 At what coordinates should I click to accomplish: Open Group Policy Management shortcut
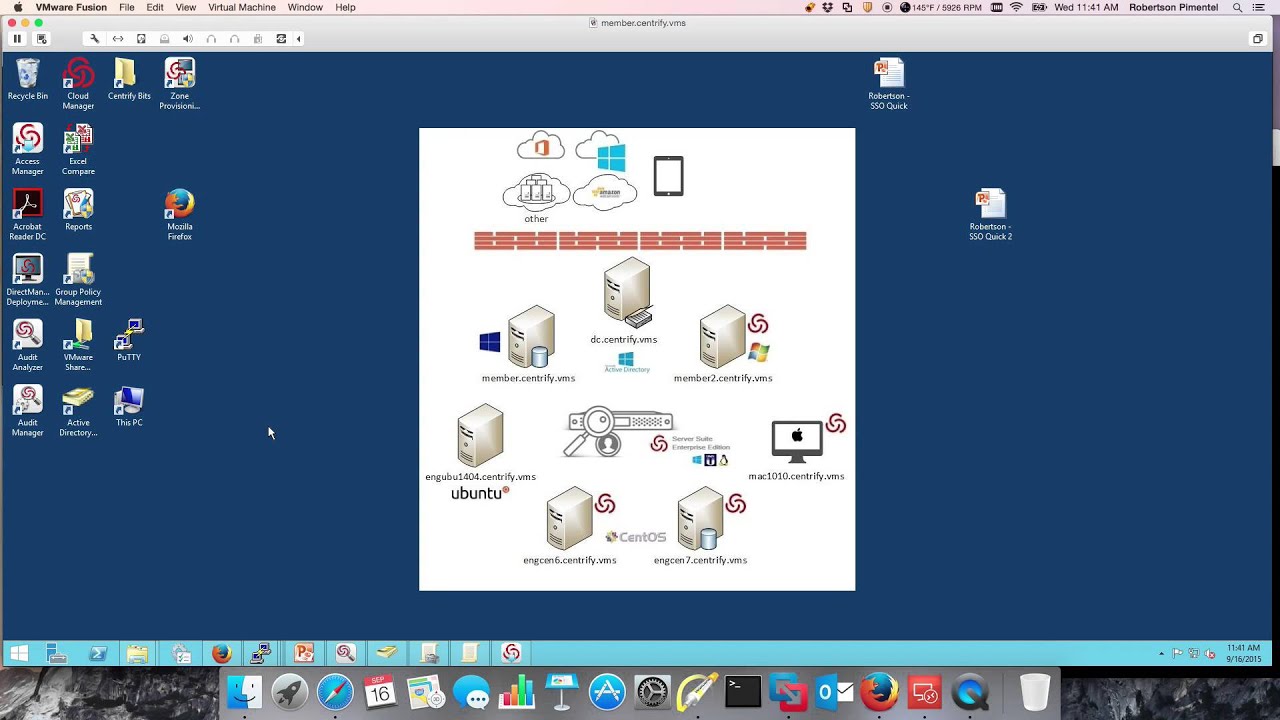[x=78, y=280]
